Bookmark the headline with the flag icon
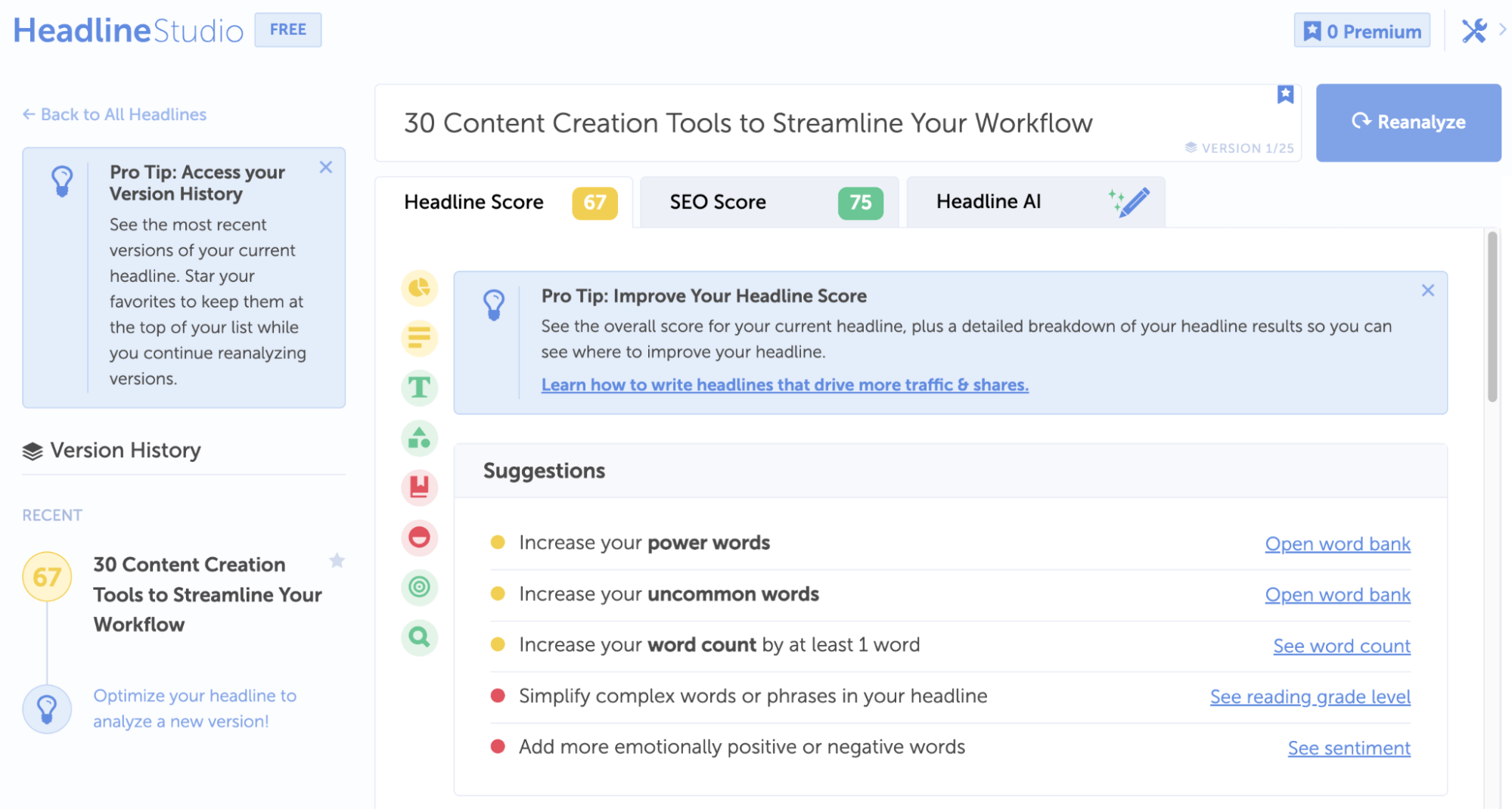The image size is (1512, 809). tap(1285, 94)
